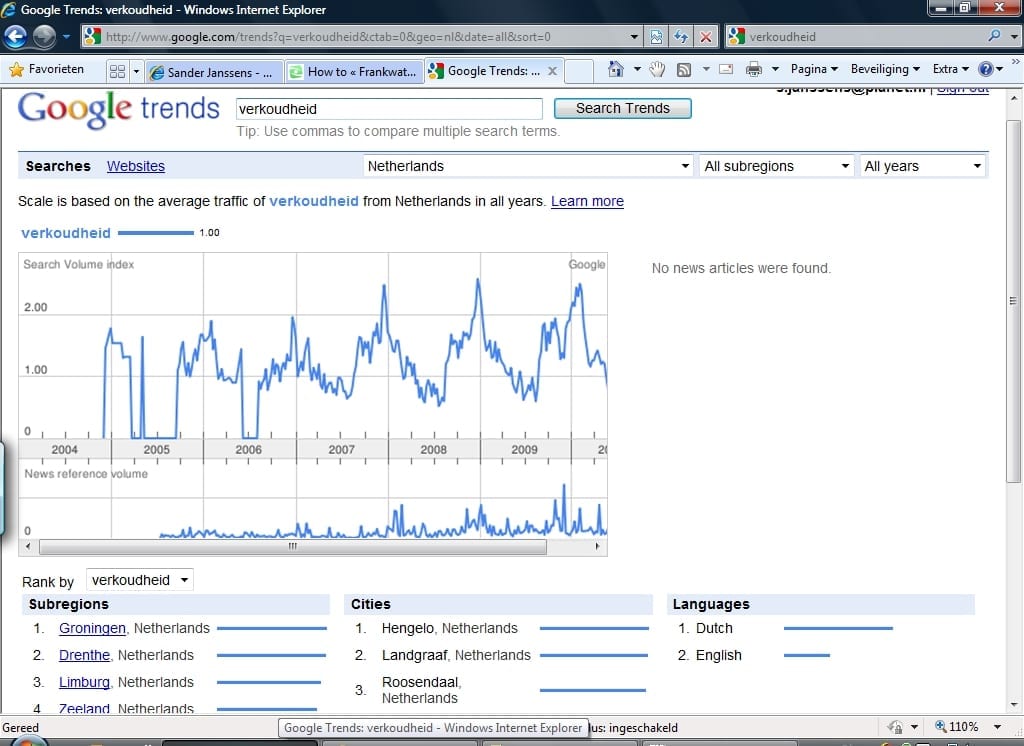Click the Favorieten star button

tap(47, 70)
